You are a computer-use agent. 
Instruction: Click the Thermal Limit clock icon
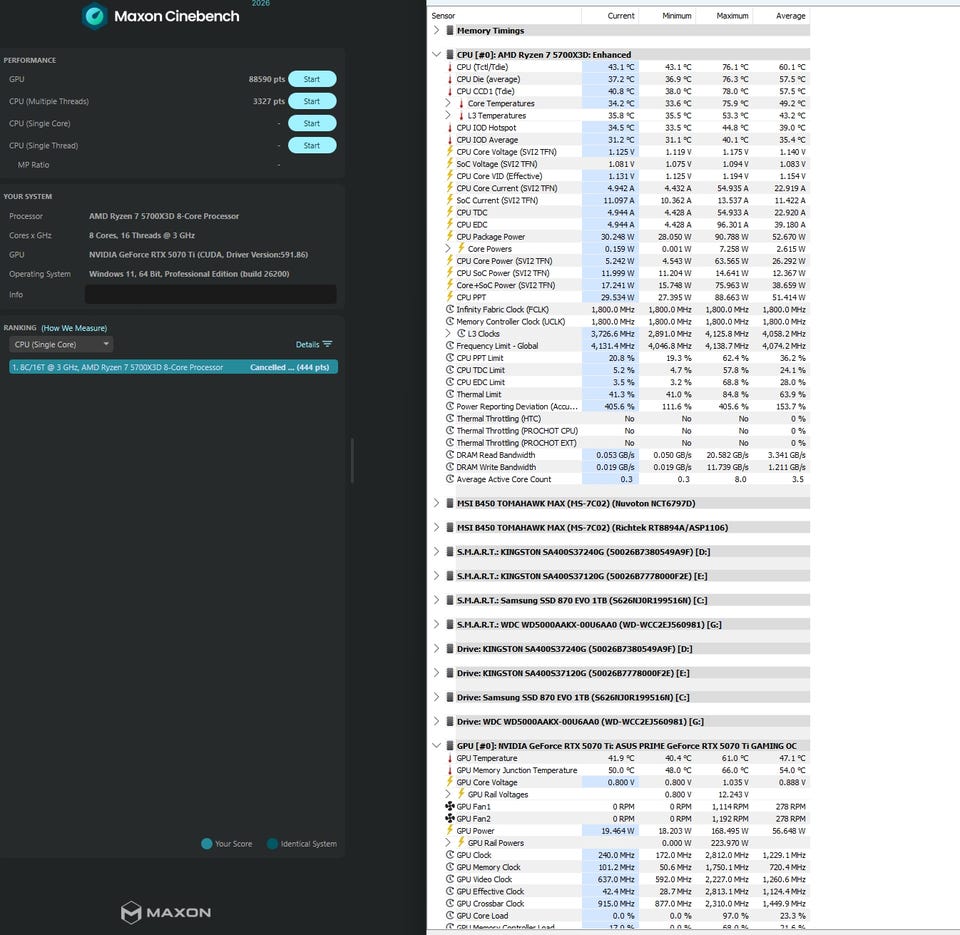coord(450,394)
